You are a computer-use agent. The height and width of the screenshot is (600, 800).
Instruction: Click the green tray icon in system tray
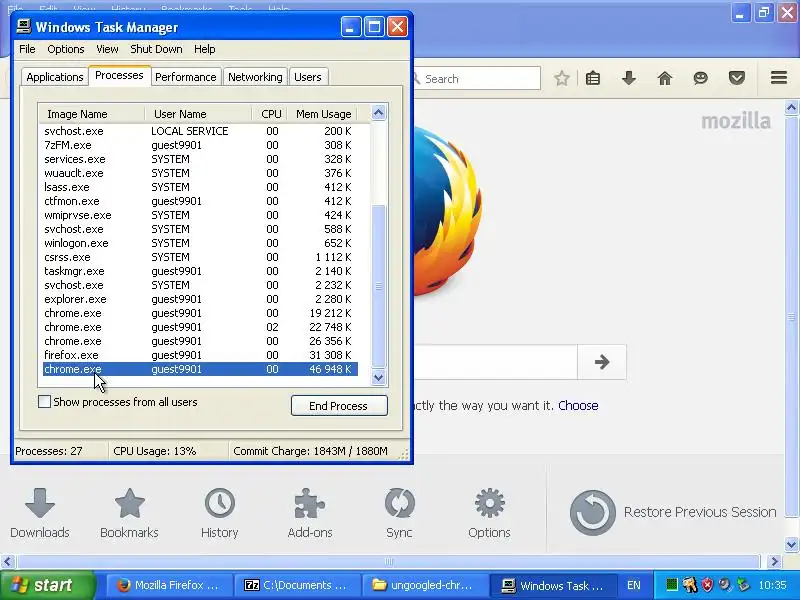[x=672, y=585]
